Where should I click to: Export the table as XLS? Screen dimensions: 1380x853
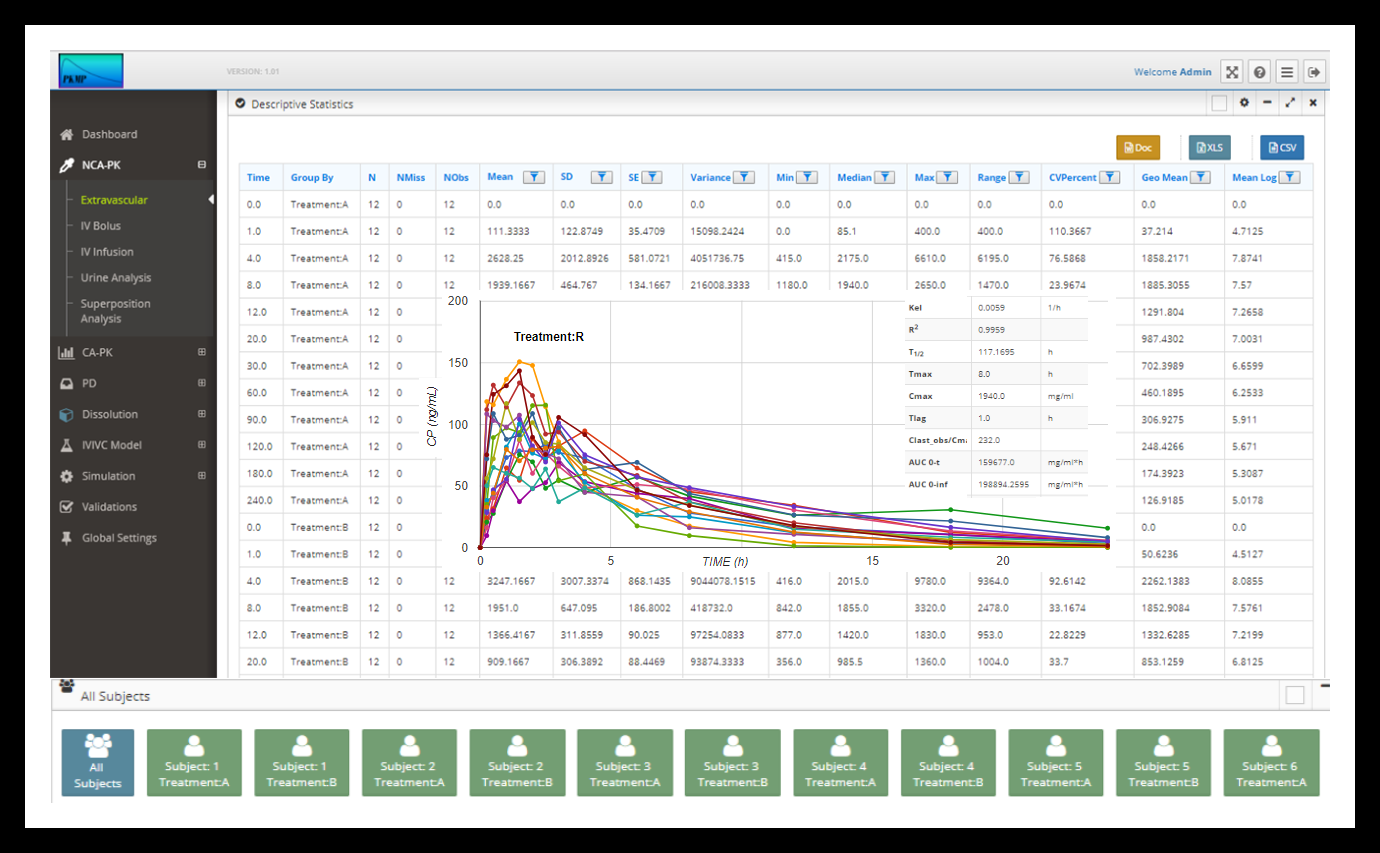(x=1210, y=148)
